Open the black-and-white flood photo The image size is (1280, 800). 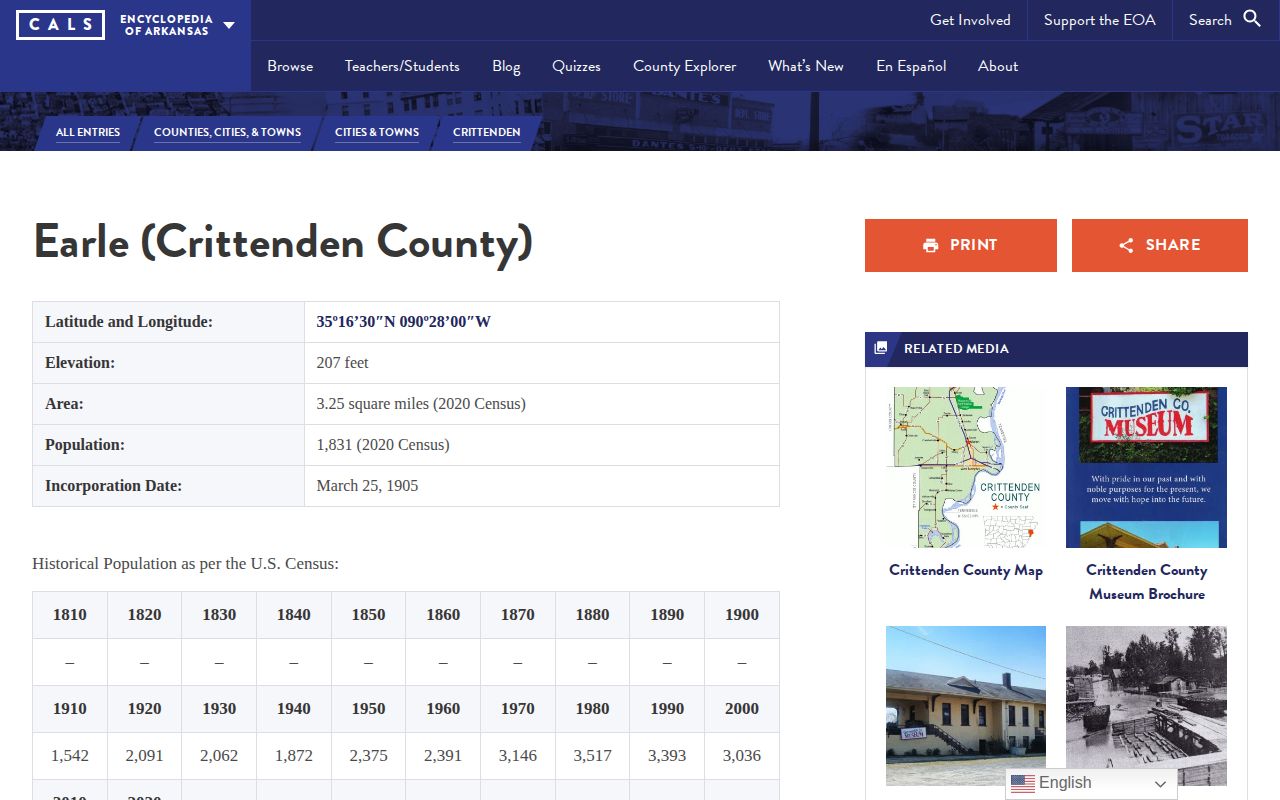click(x=1146, y=706)
